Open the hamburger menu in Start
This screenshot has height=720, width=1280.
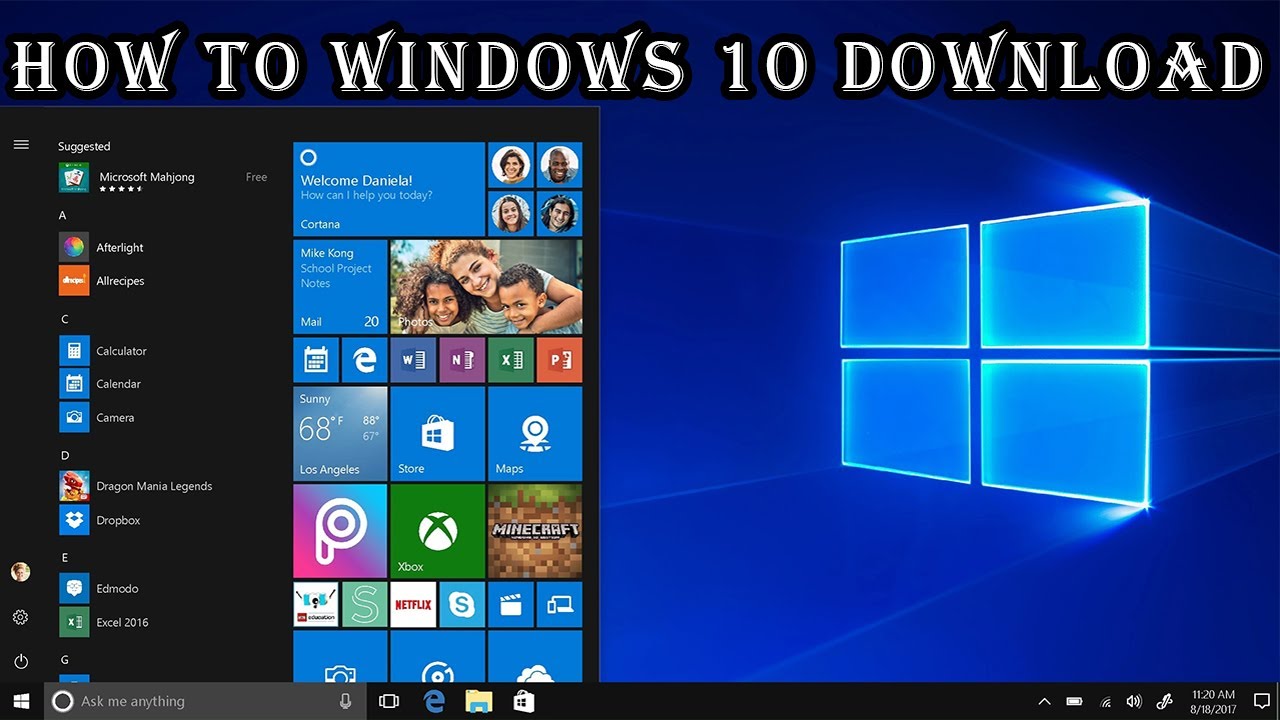coord(21,145)
